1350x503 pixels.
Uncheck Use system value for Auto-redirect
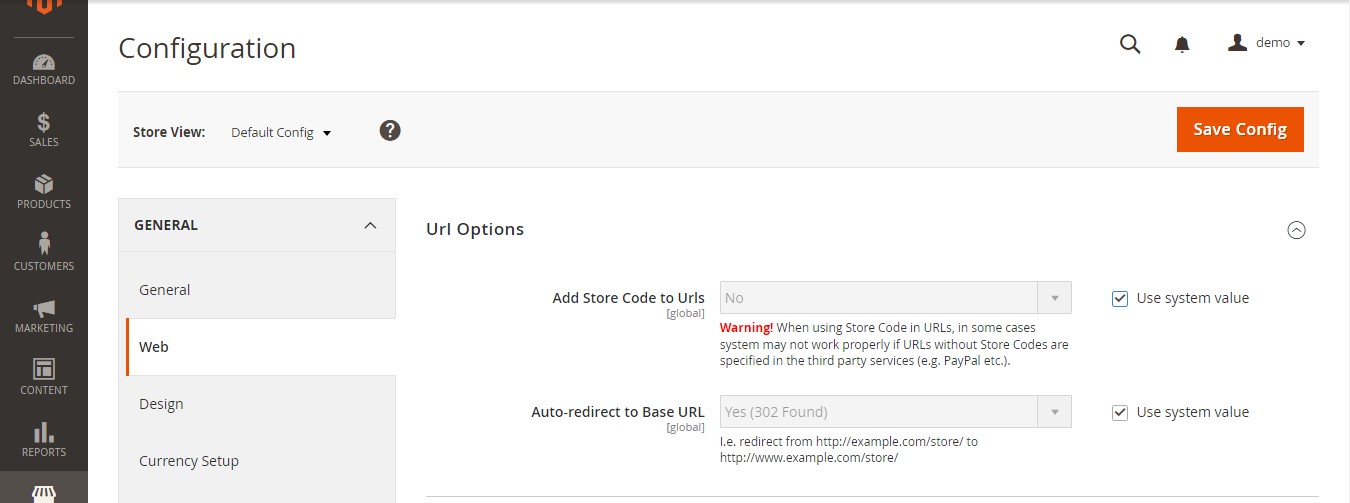[1120, 412]
